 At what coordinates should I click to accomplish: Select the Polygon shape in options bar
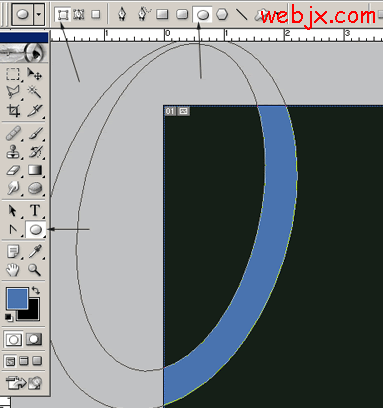(222, 14)
